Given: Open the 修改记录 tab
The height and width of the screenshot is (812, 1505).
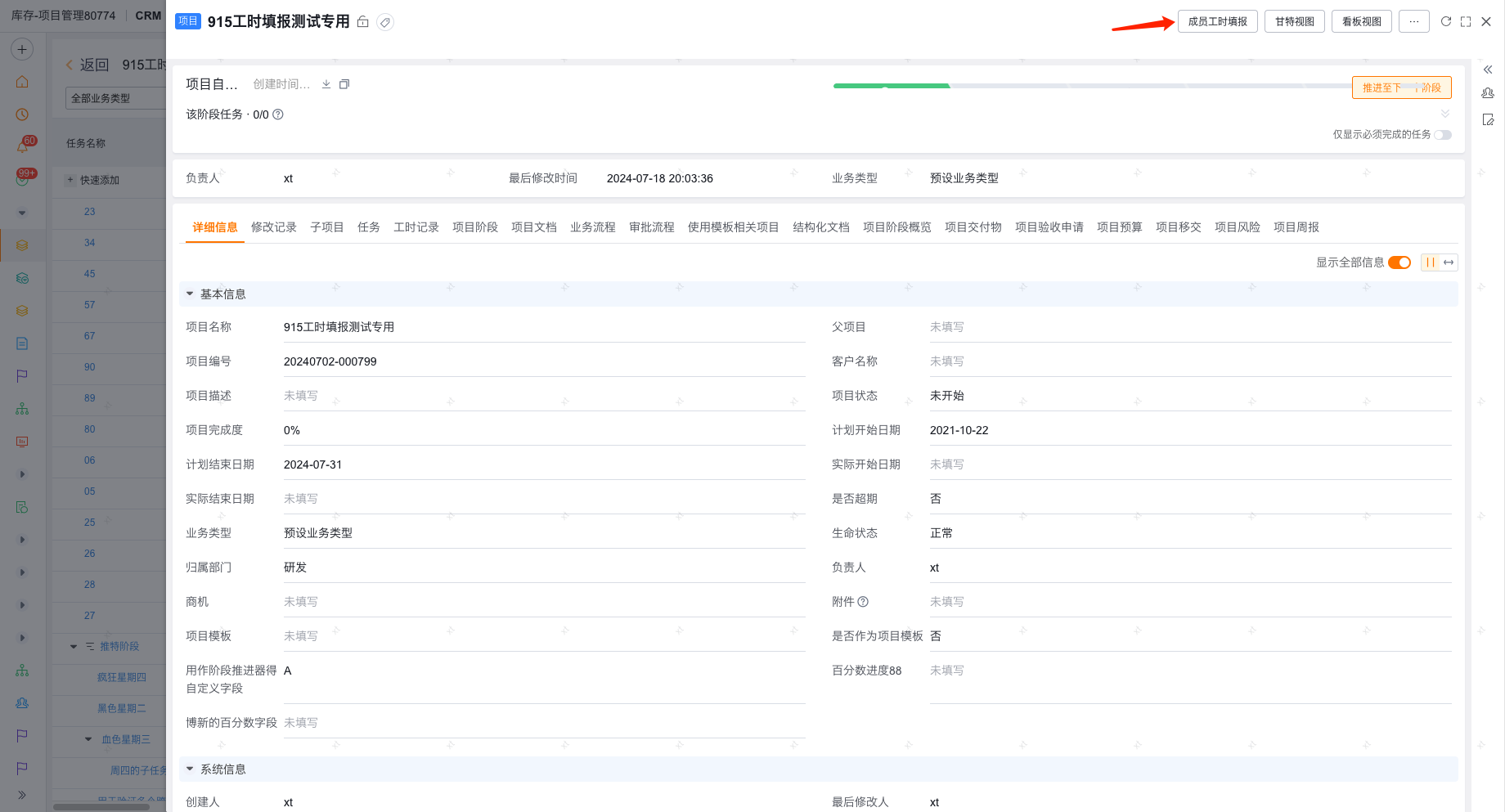Looking at the screenshot, I should 274,227.
